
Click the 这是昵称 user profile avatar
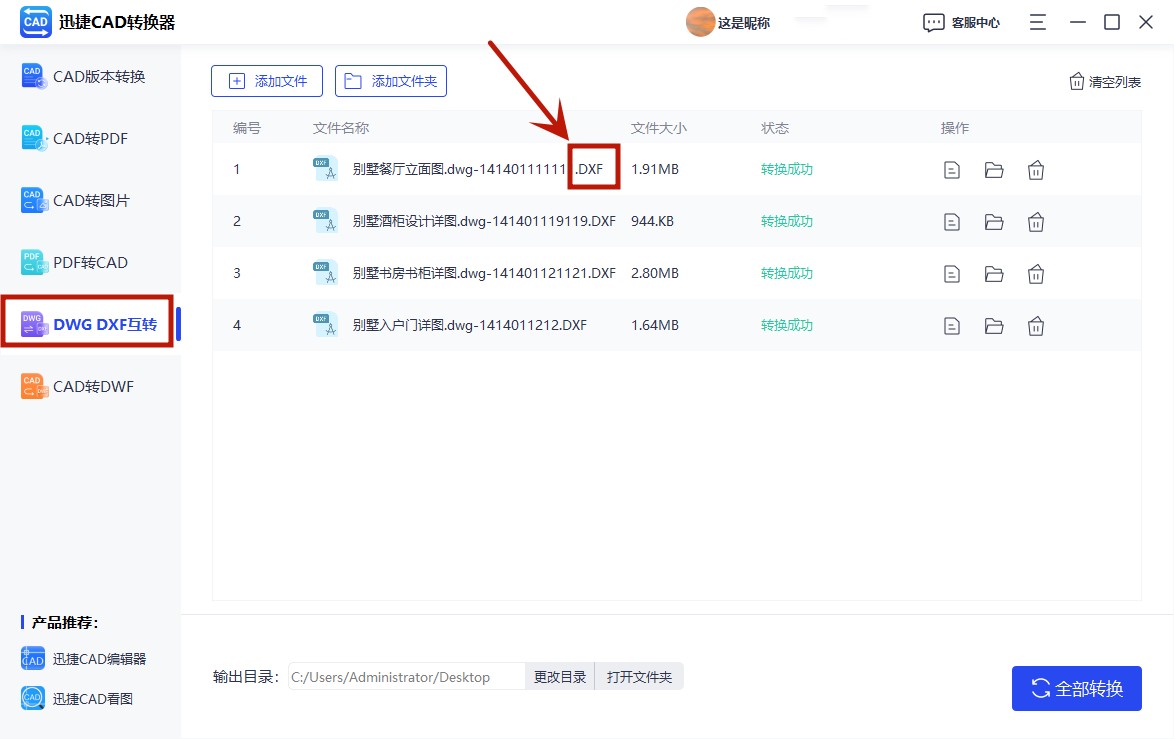699,21
